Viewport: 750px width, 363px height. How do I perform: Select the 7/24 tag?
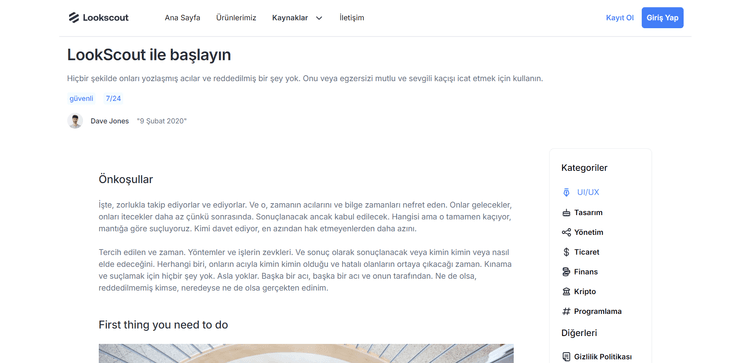(x=113, y=99)
